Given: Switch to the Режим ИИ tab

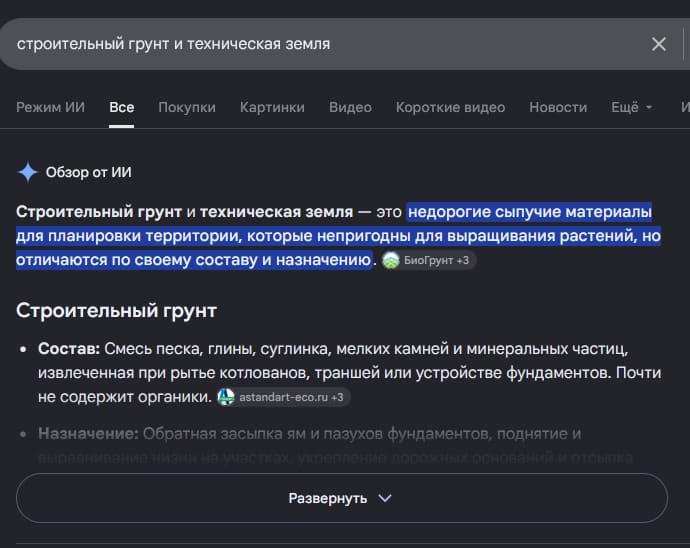Looking at the screenshot, I should 50,107.
